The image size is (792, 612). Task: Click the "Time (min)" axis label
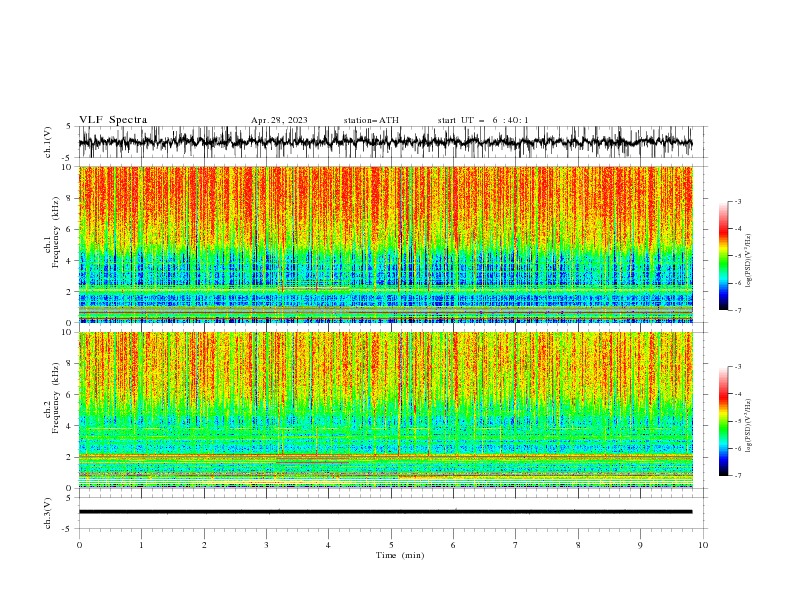(x=400, y=555)
